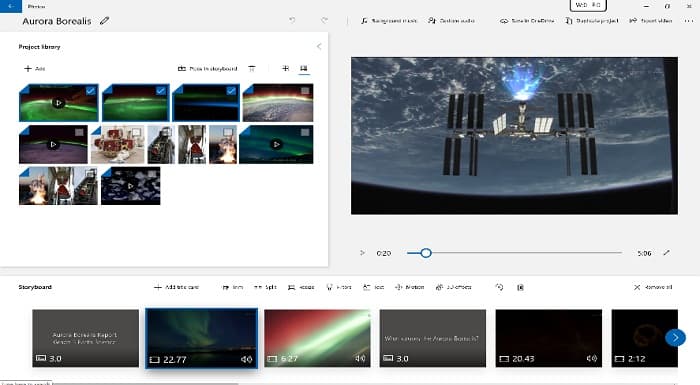Check the red spacecraft hangar photo
This screenshot has height=385, width=700.
coord(136,132)
